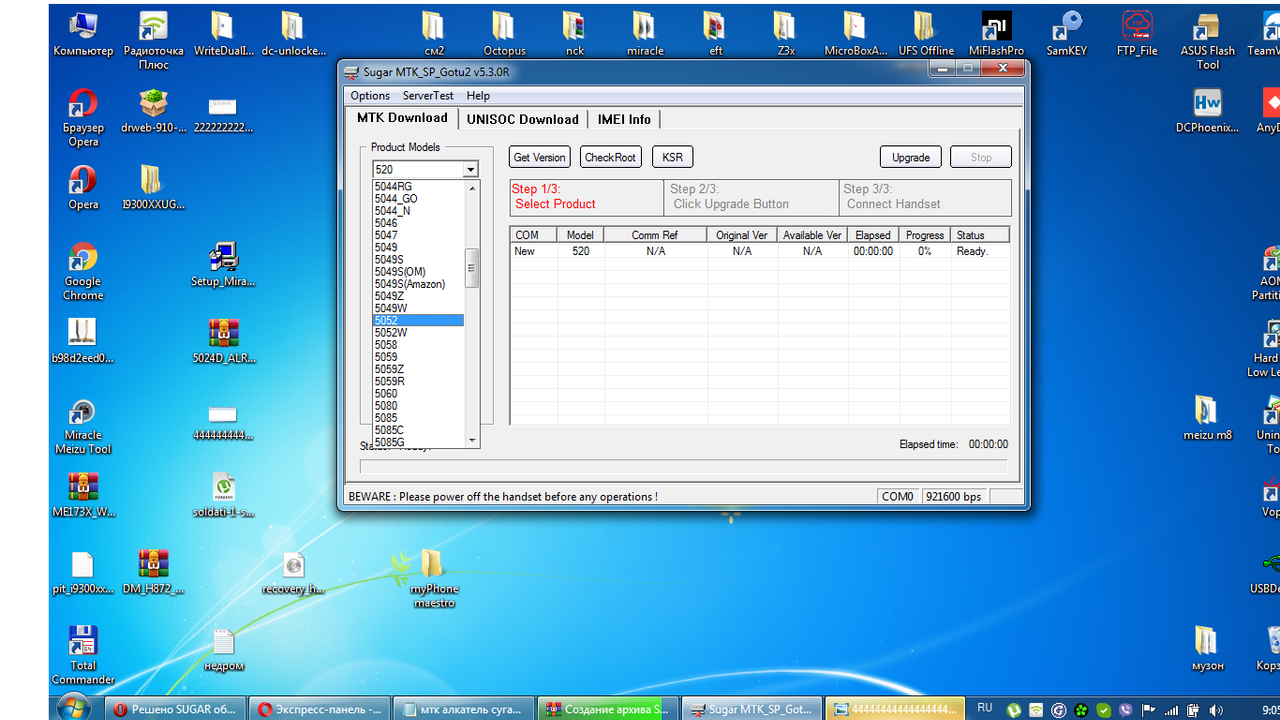This screenshot has height=720, width=1280.
Task: Select the DCPhoenix desktop icon
Action: 1207,111
